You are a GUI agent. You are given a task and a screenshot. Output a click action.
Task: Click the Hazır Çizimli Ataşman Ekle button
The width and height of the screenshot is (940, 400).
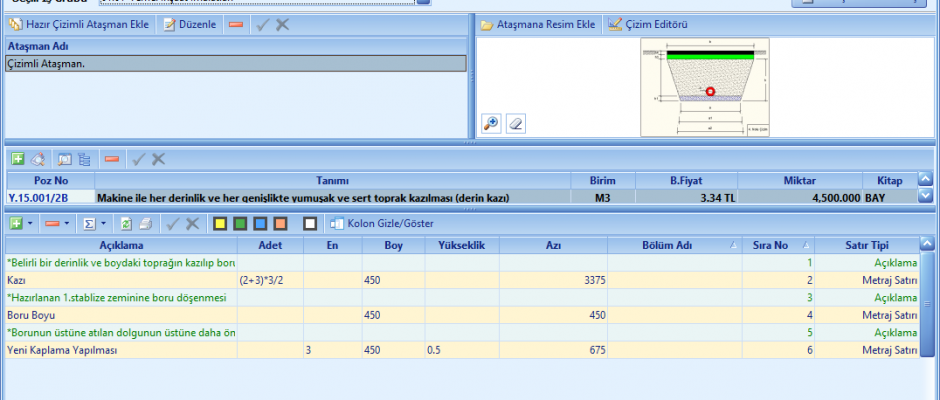tap(80, 23)
